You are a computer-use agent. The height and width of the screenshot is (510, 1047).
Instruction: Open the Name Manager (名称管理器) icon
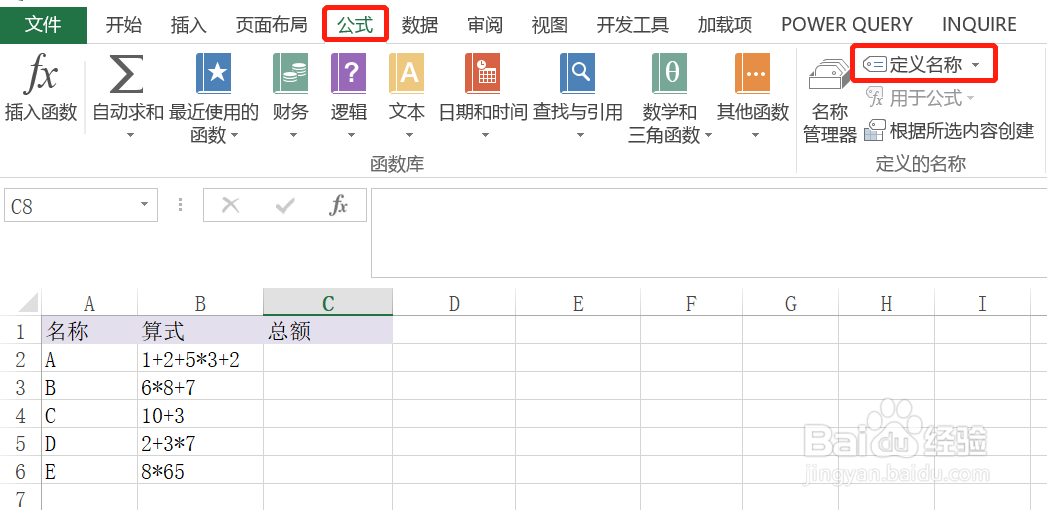click(x=829, y=73)
